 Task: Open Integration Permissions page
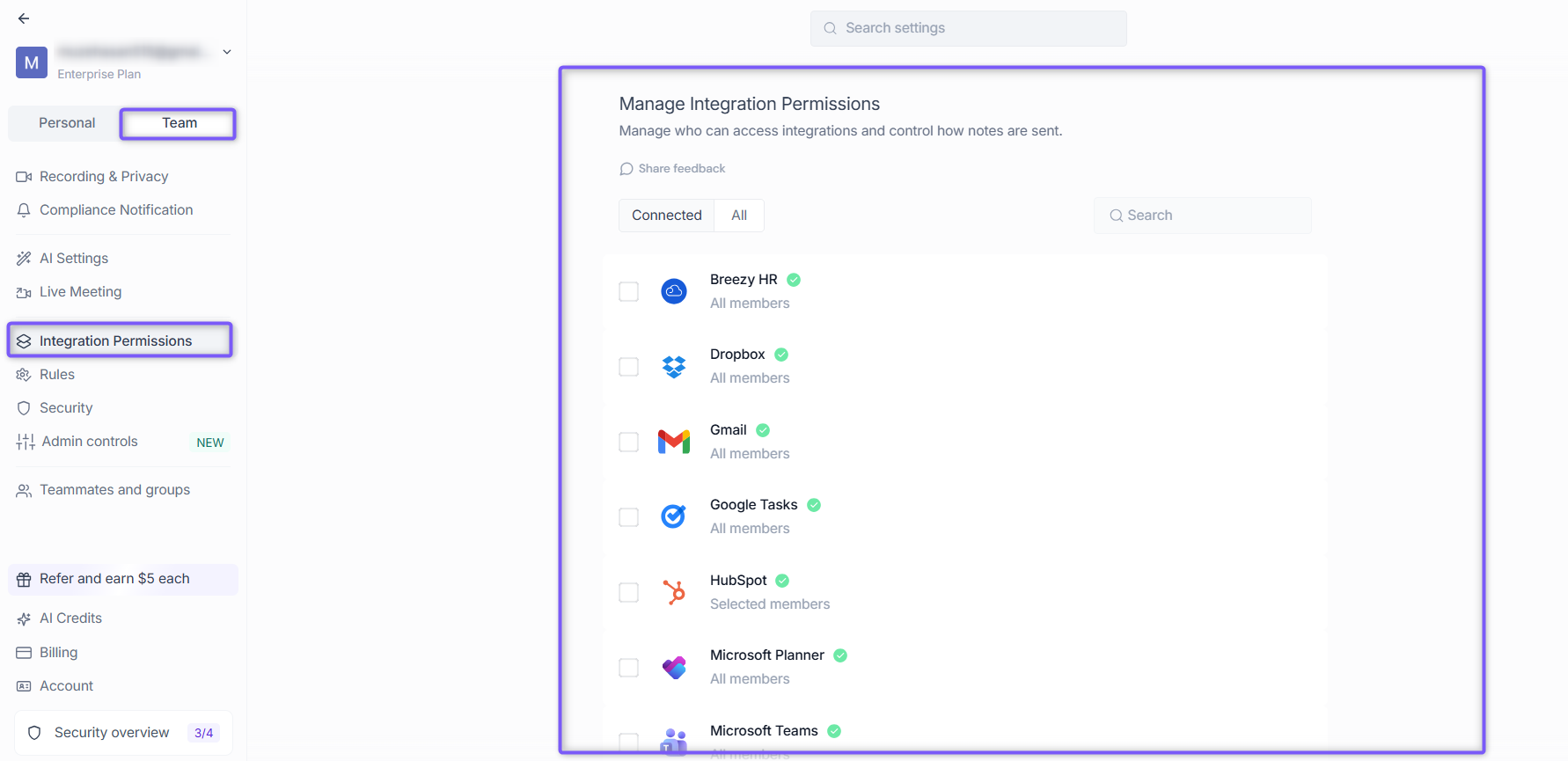pos(121,340)
